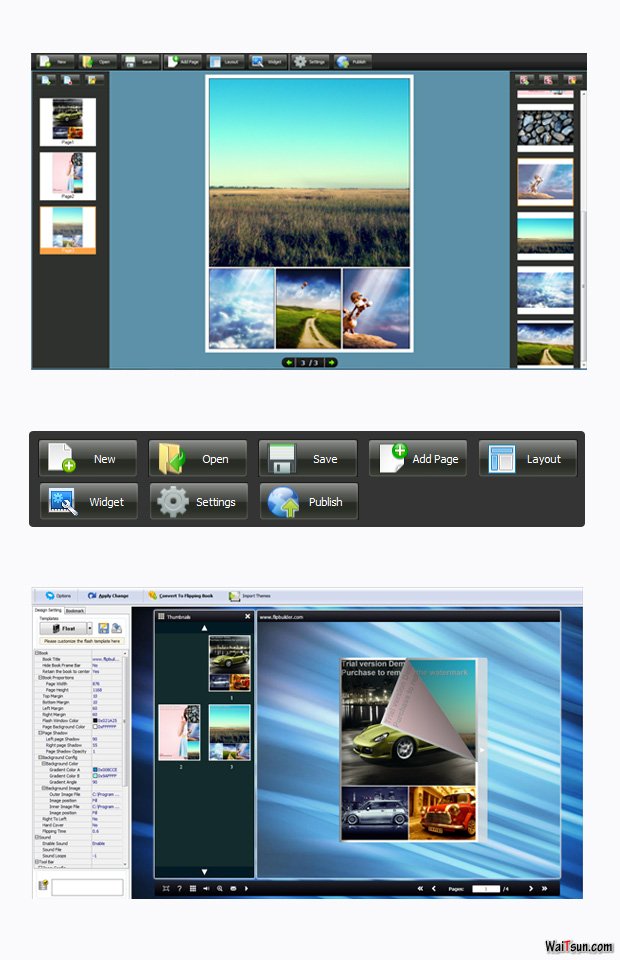
Task: Click add-image icon above the image library
Action: (x=524, y=80)
